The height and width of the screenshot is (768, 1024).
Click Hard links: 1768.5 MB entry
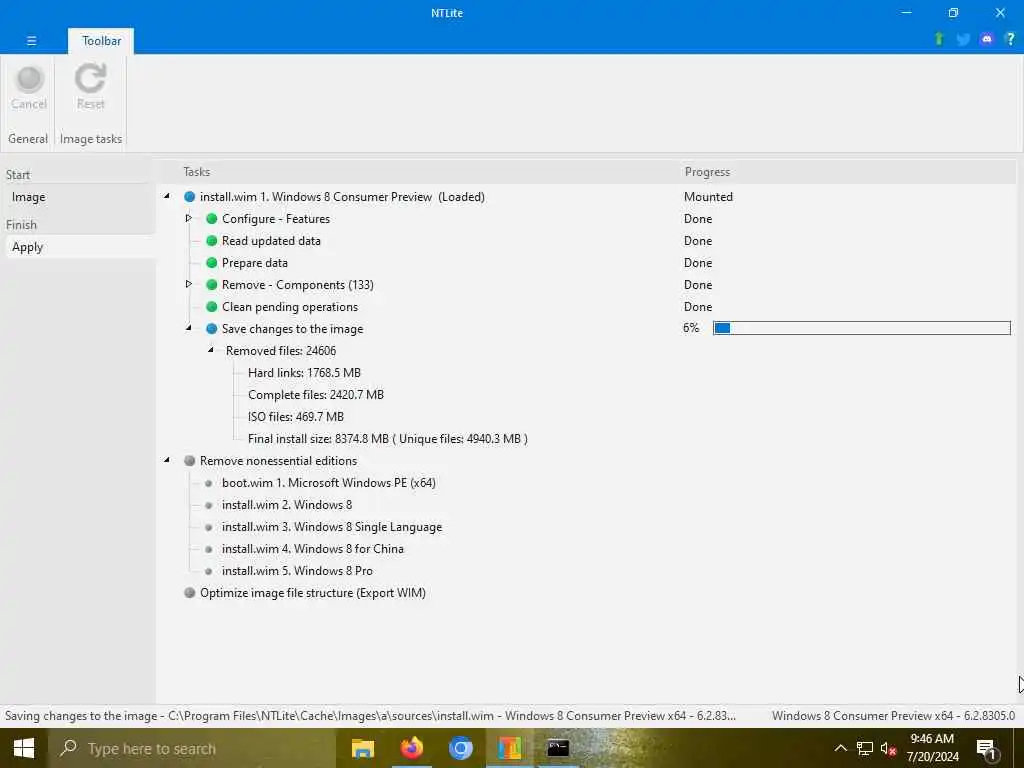(x=304, y=373)
